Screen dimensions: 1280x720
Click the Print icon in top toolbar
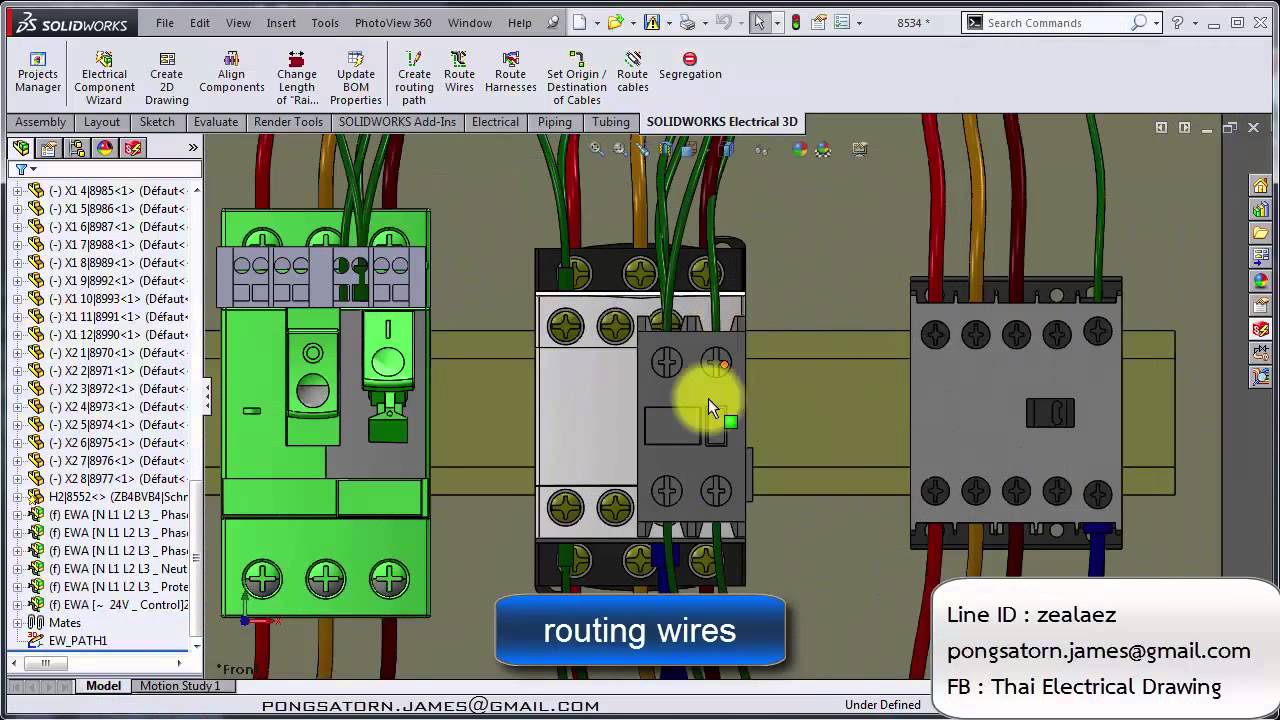[687, 22]
